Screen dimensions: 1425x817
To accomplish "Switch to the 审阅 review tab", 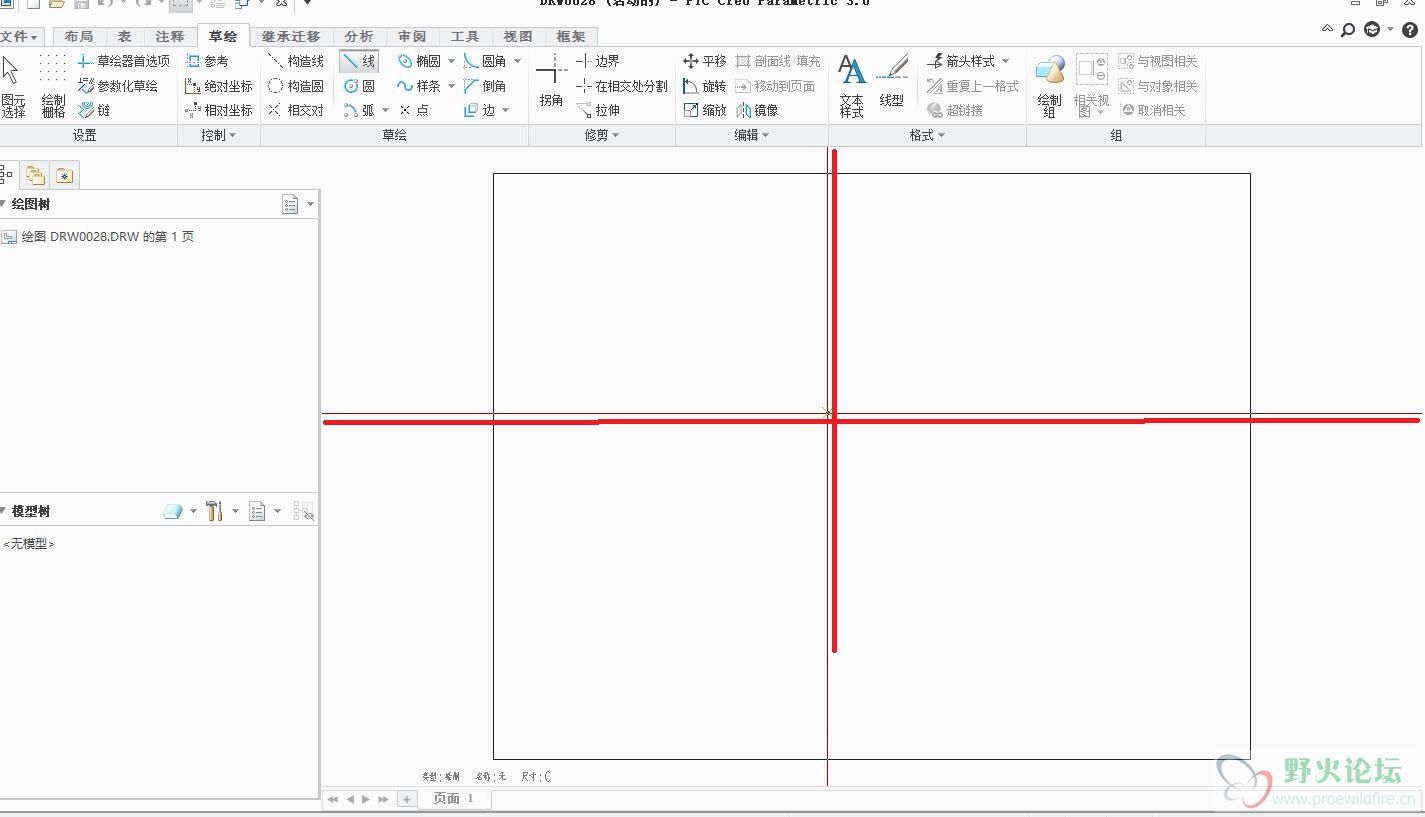I will (412, 36).
